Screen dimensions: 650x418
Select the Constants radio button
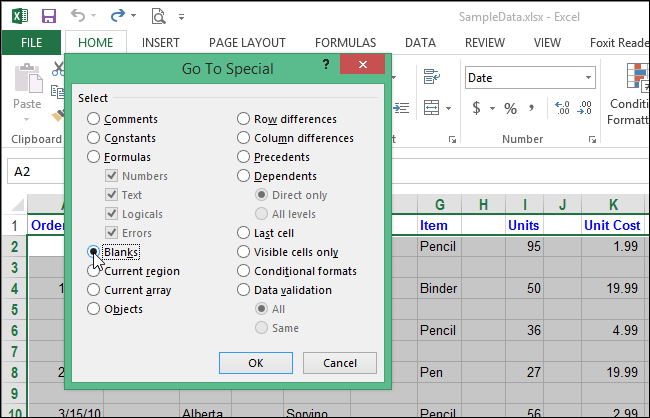tap(94, 138)
